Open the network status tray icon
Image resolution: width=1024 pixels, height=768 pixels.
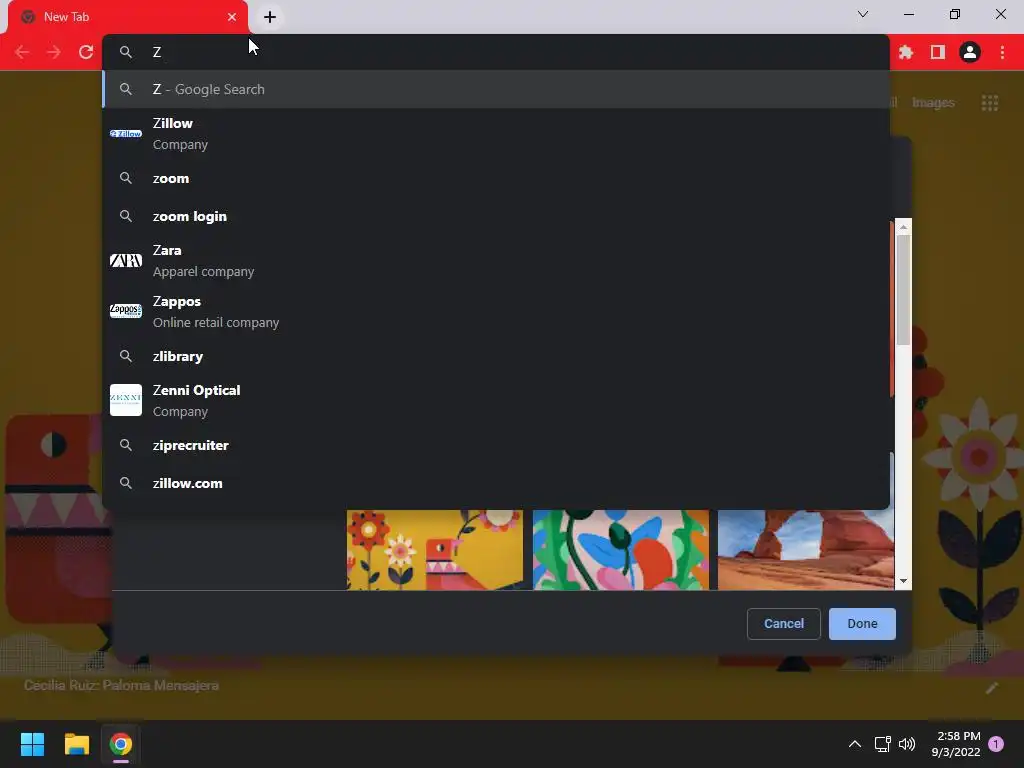(x=882, y=744)
